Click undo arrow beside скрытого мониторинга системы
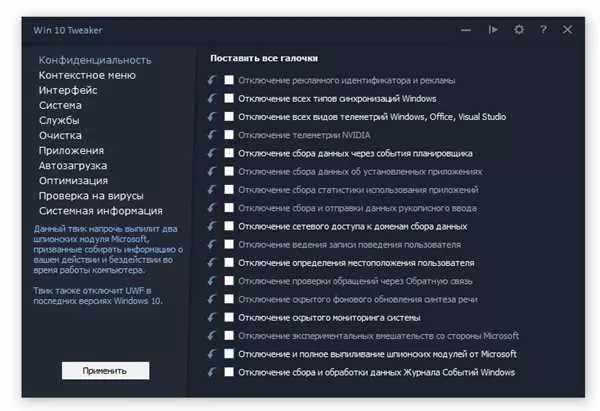Image resolution: width=600 pixels, height=411 pixels. coord(212,317)
